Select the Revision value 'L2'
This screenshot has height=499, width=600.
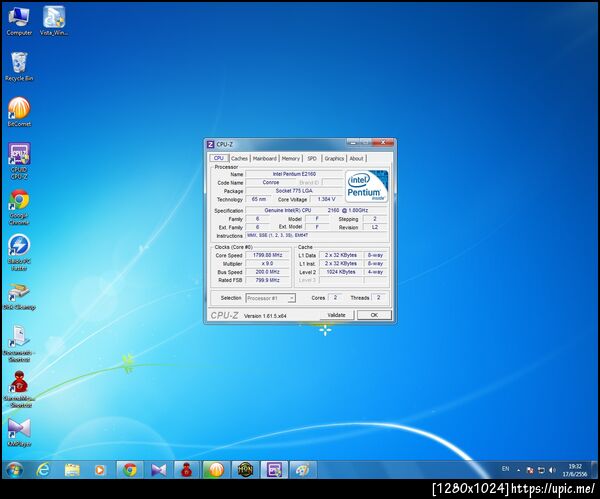click(x=375, y=227)
